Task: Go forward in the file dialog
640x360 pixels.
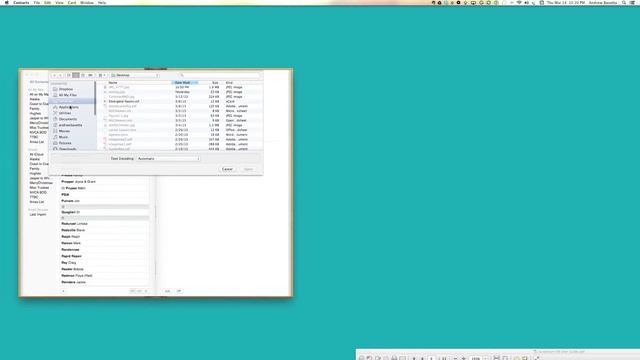Action: click(x=60, y=75)
